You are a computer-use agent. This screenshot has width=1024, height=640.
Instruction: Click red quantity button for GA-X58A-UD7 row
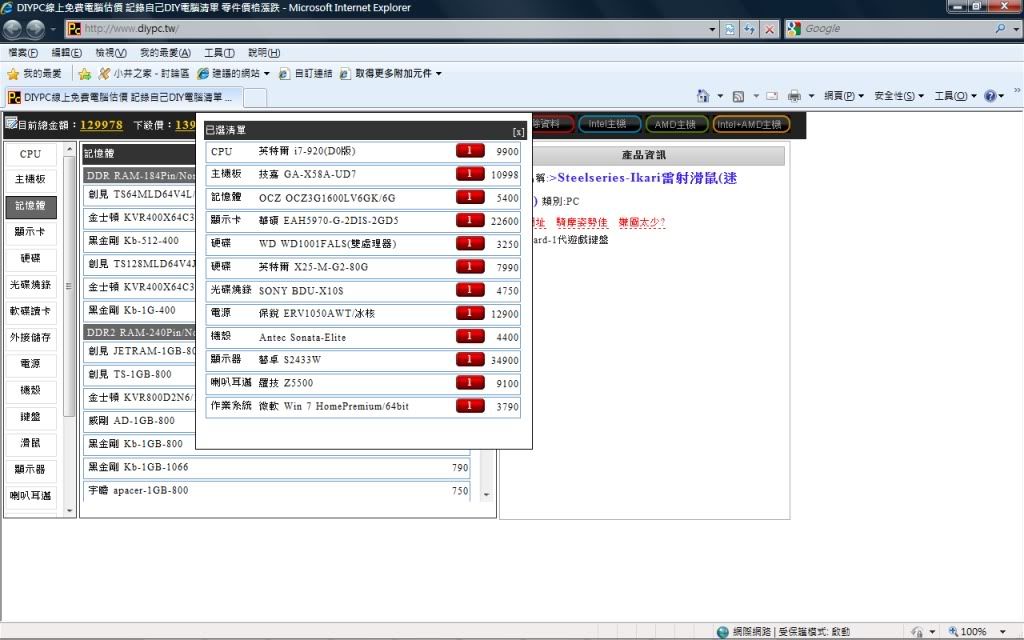pos(470,174)
